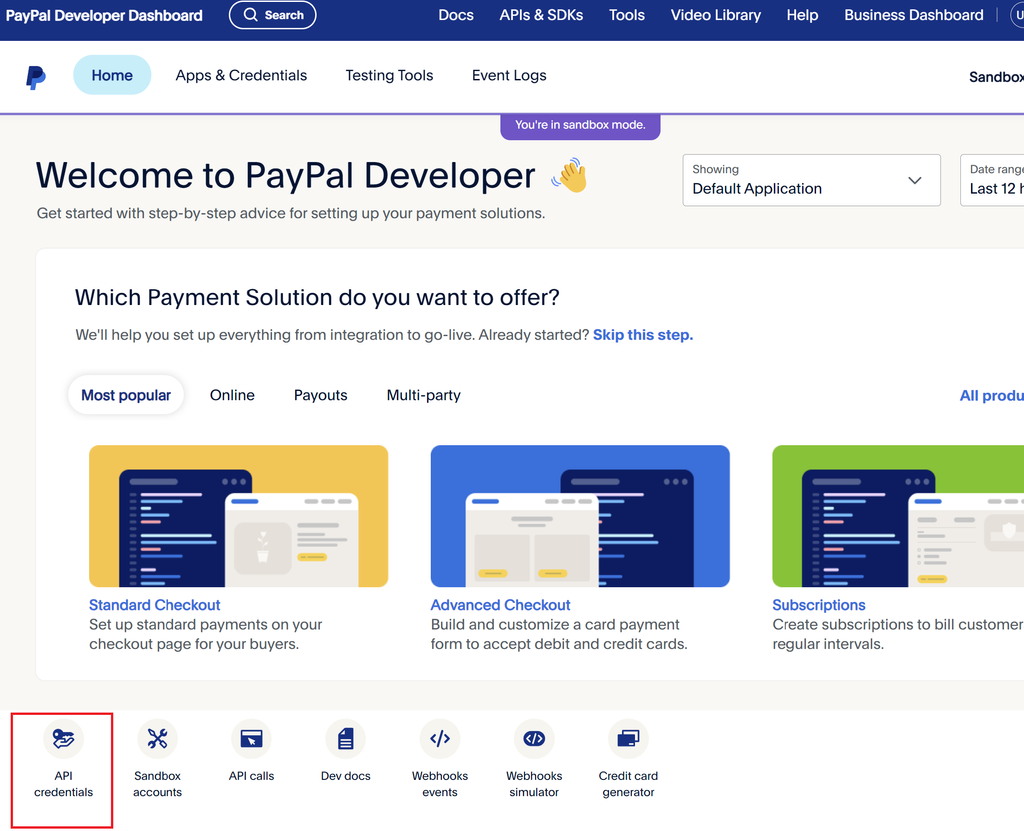1024x831 pixels.
Task: Select the Most popular filter tab
Action: click(x=126, y=395)
